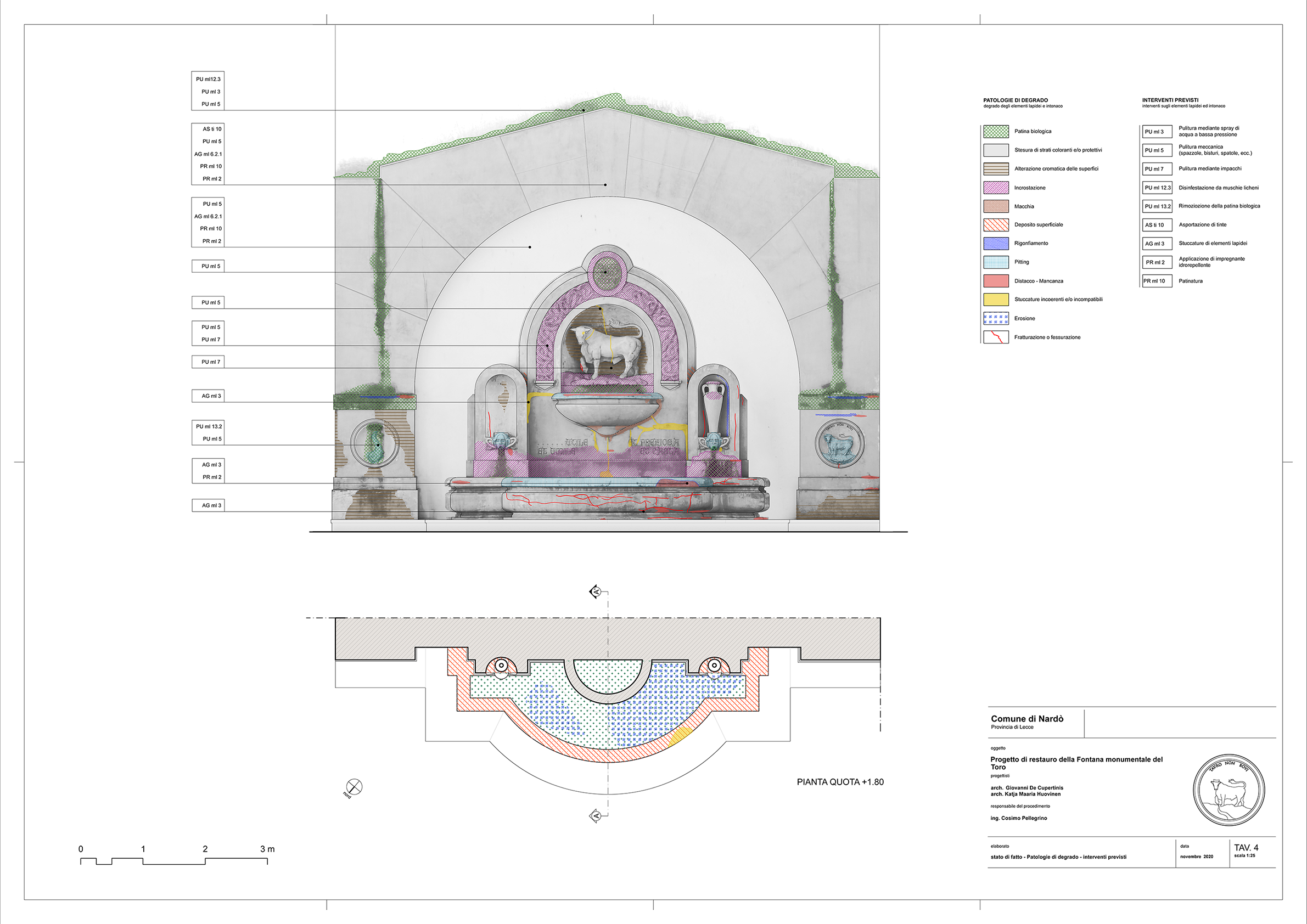Image resolution: width=1307 pixels, height=924 pixels.
Task: Click the AS ti 10 callout in left column
Action: (x=212, y=129)
